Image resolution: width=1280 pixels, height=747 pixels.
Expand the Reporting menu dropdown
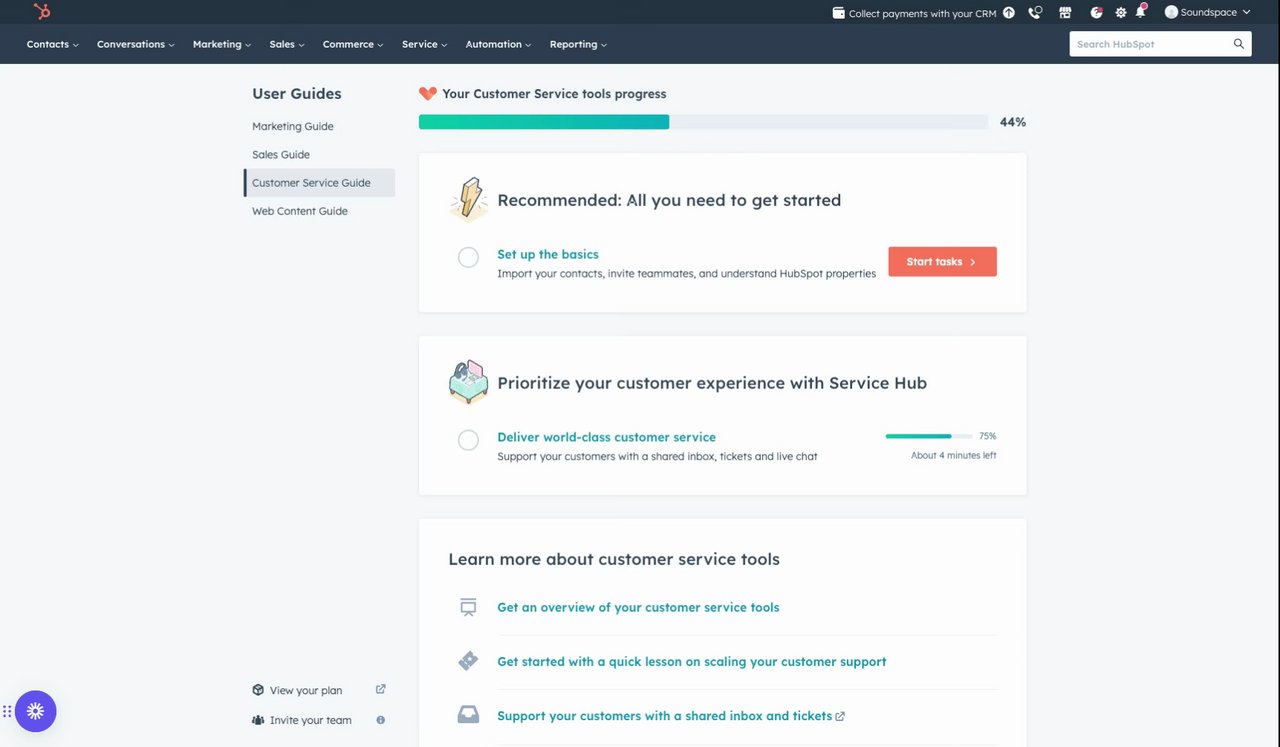578,44
